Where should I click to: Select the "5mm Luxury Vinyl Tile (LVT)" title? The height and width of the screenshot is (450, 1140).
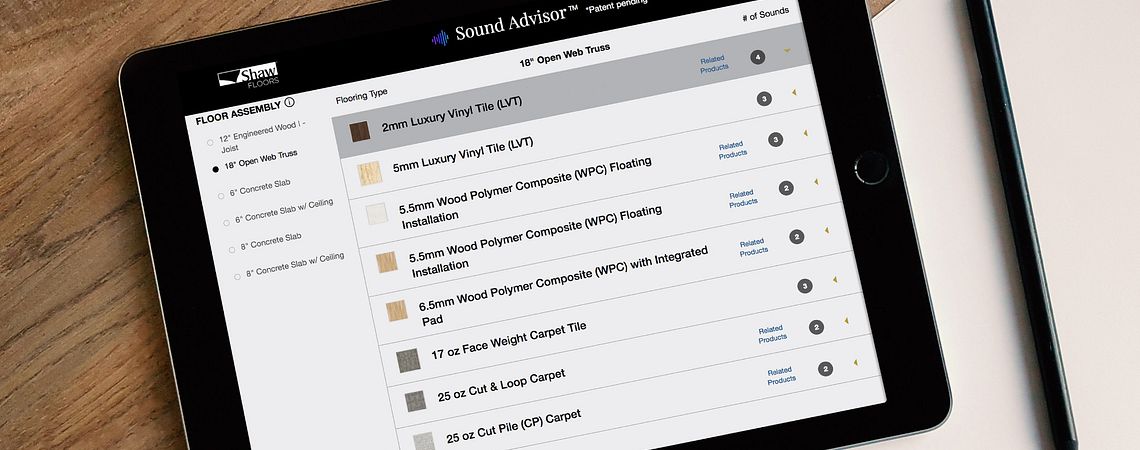point(463,154)
